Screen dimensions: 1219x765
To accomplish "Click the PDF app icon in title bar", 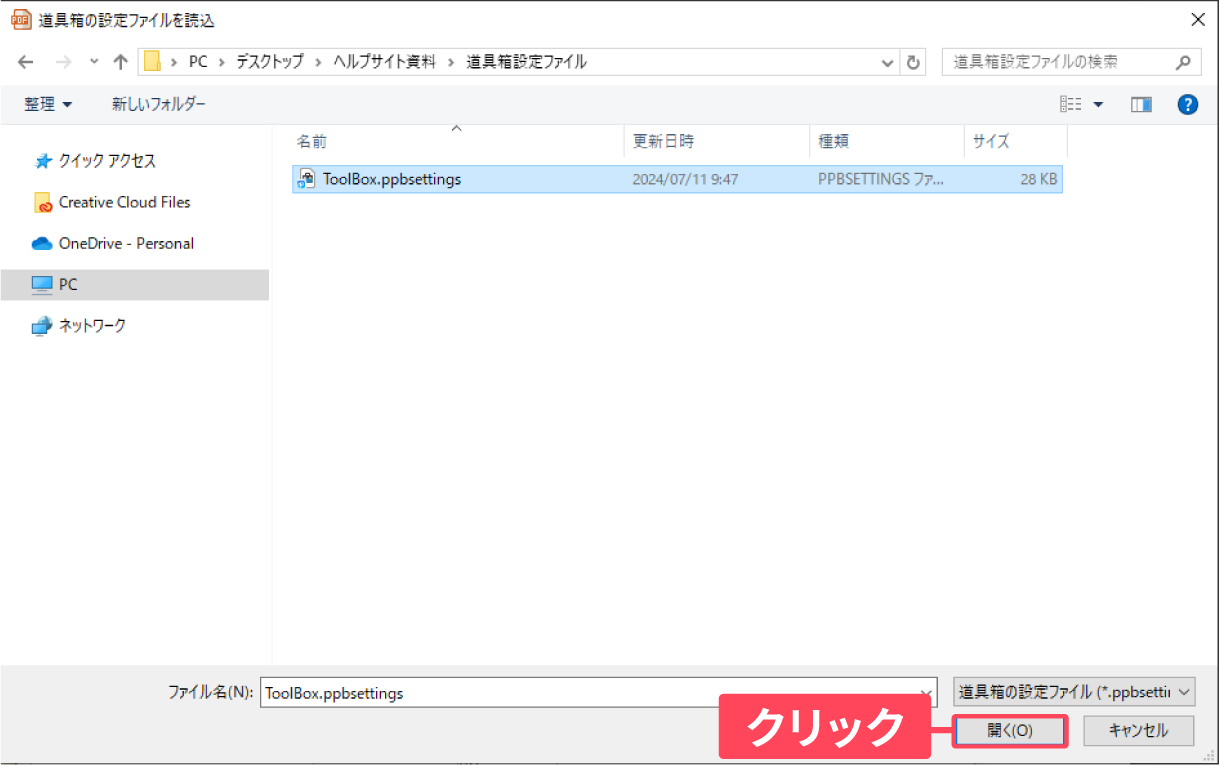I will [x=21, y=19].
